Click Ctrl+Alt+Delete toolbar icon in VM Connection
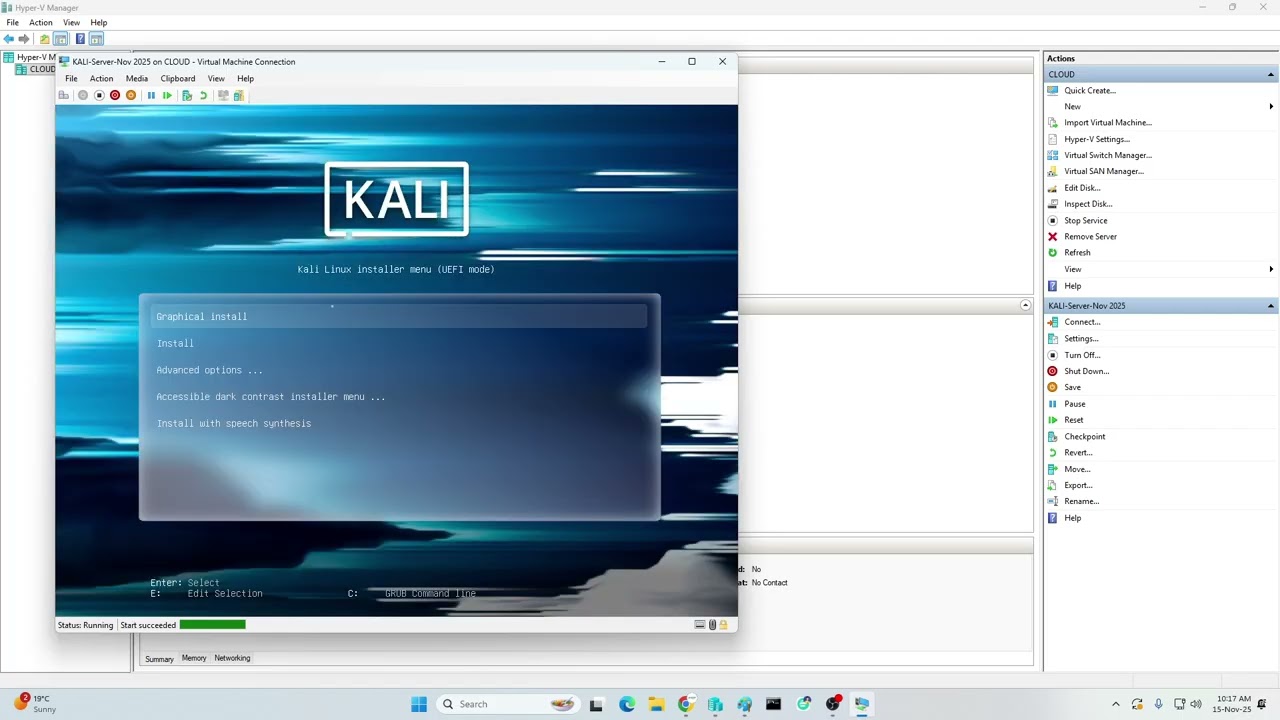The image size is (1280, 720). (64, 95)
